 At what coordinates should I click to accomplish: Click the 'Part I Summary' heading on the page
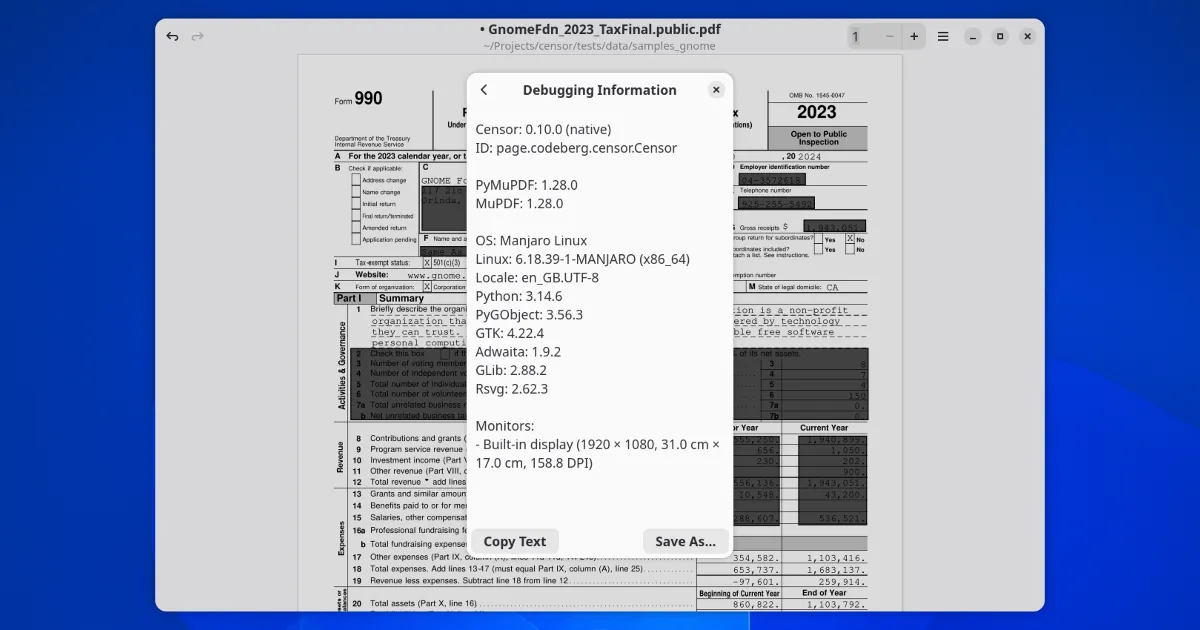click(x=380, y=298)
